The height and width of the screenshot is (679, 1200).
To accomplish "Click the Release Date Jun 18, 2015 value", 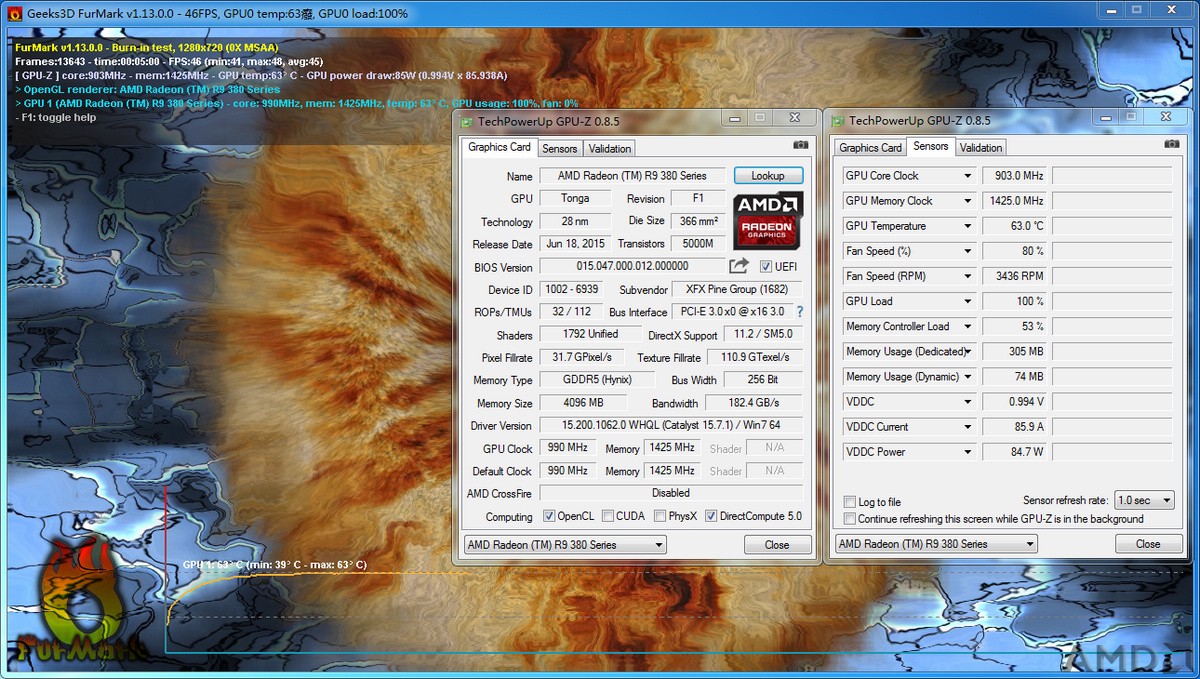I will (x=575, y=243).
